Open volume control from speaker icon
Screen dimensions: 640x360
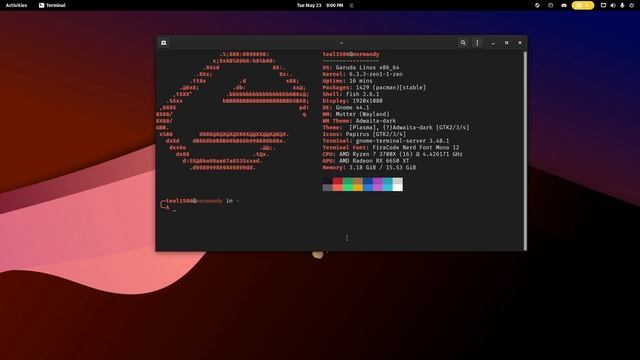613,5
